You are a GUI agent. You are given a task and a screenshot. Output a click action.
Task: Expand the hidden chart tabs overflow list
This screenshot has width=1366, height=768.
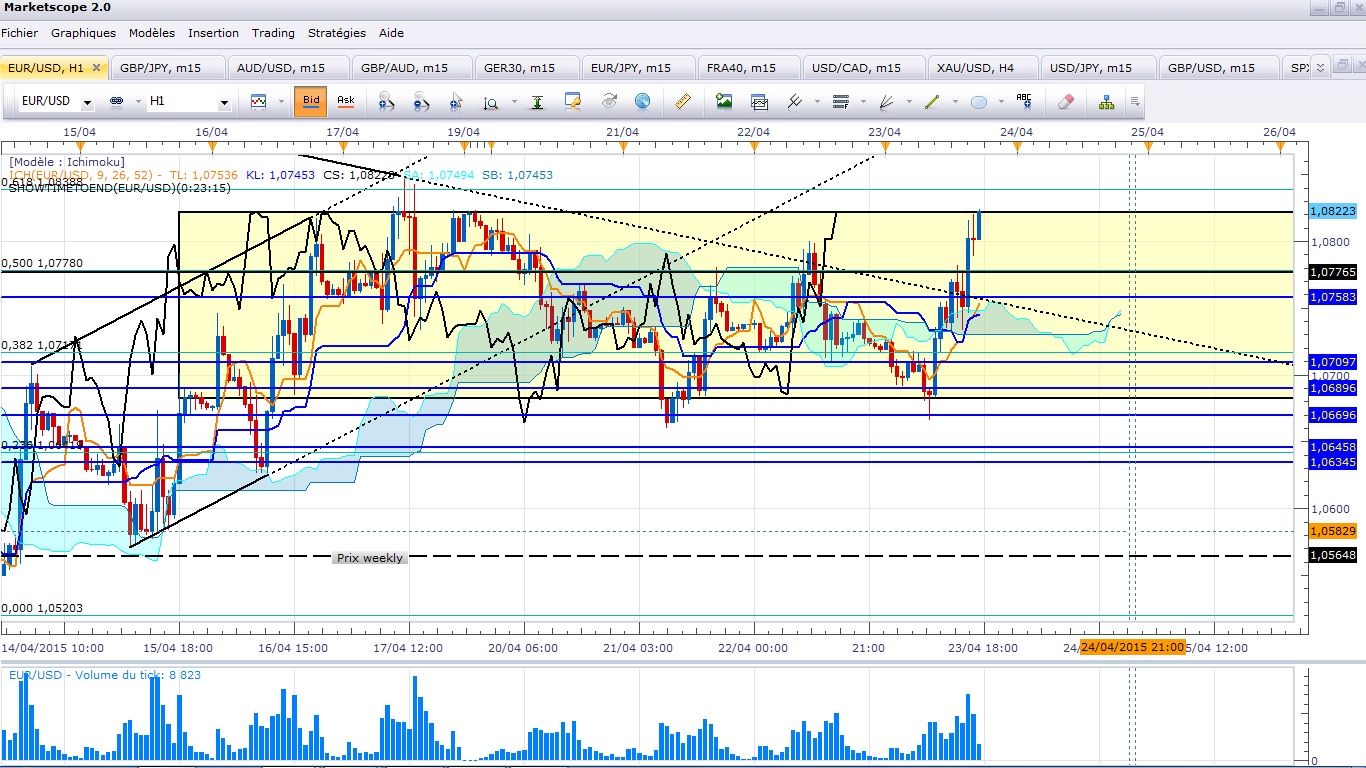point(1320,68)
